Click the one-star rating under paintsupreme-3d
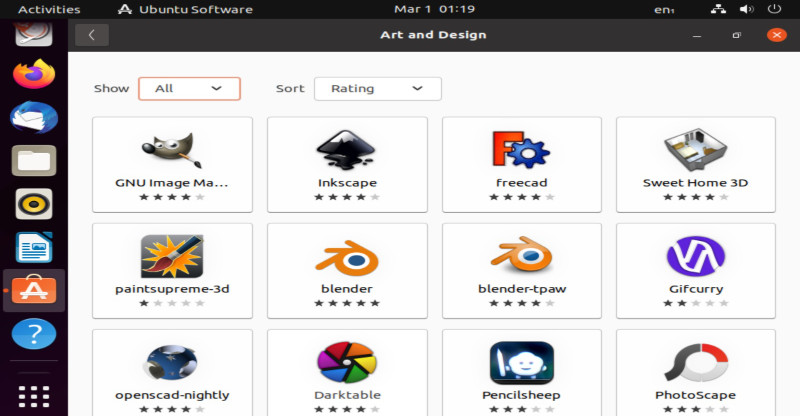Screen dimensions: 800x416 click(172, 303)
